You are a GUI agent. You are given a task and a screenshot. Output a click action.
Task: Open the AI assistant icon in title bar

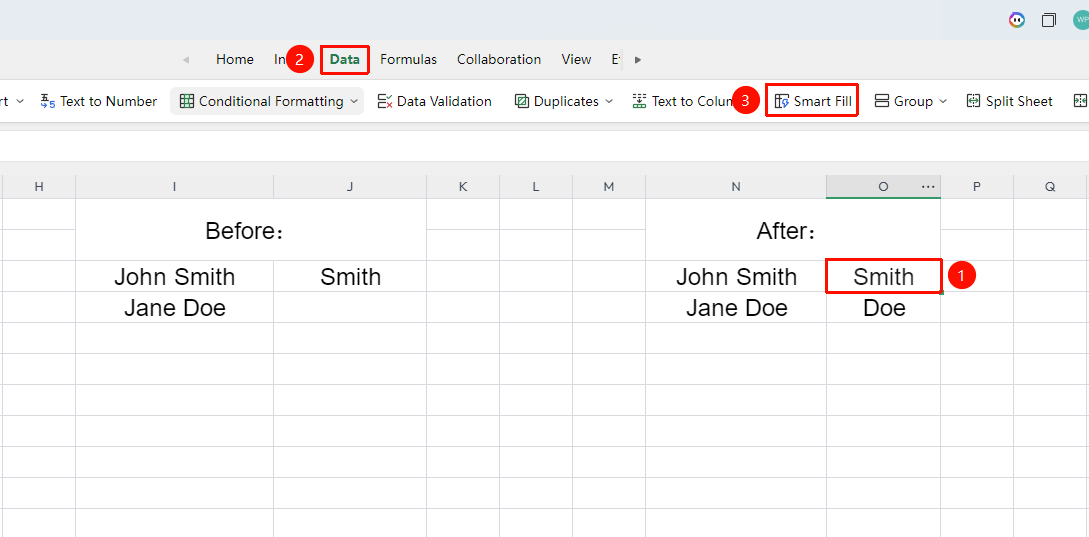[1017, 20]
